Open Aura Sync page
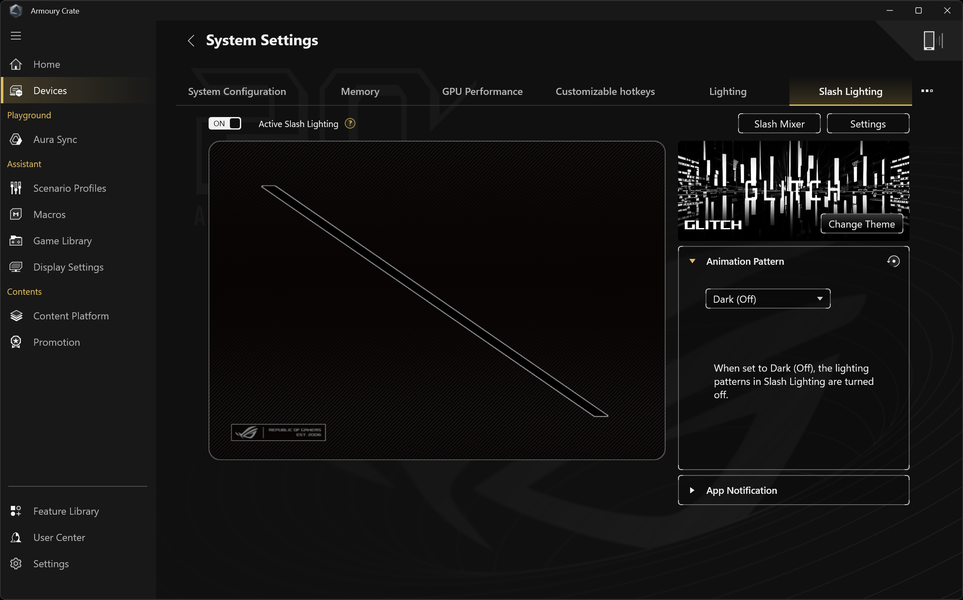The height and width of the screenshot is (600, 963). 55,139
